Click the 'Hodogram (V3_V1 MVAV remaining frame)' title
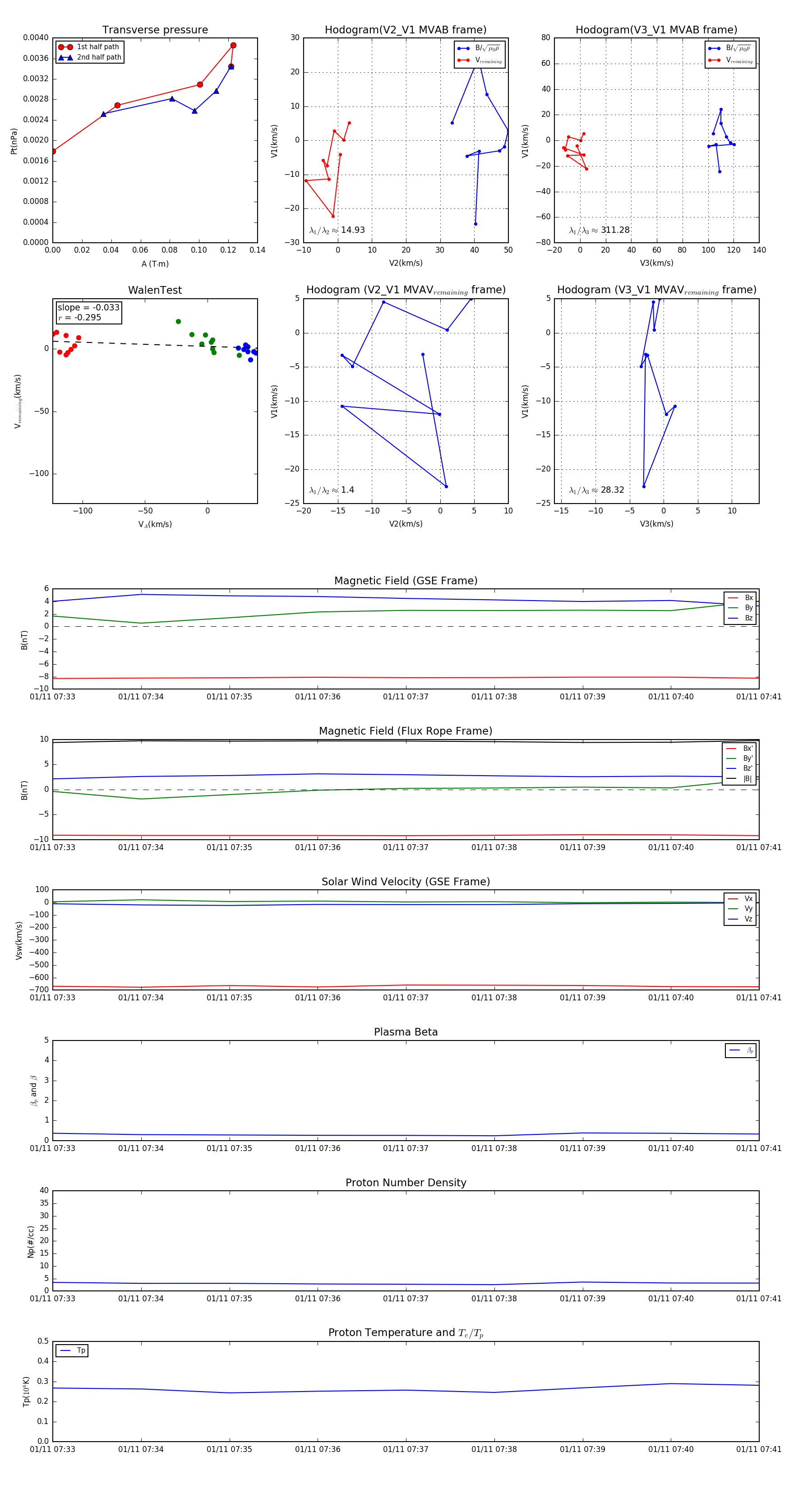Viewport: 812px width, 1489px height. click(x=656, y=290)
